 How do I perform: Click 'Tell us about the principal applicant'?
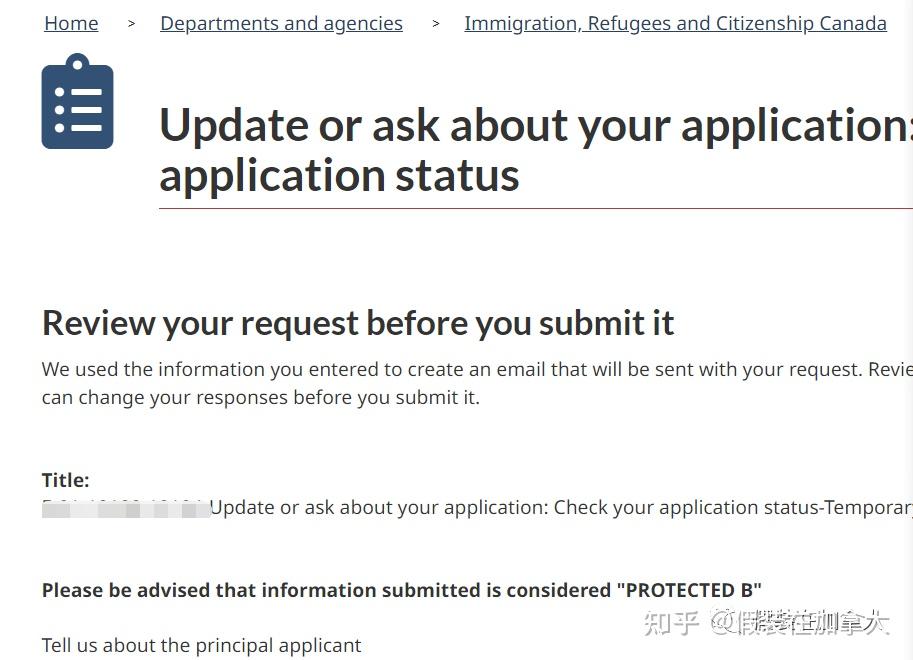(201, 645)
